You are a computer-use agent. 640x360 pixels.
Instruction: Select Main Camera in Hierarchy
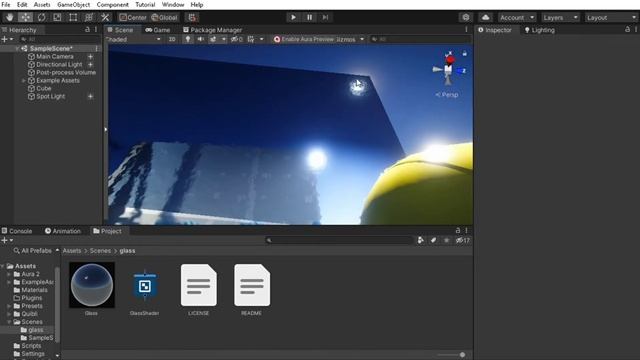click(x=55, y=56)
